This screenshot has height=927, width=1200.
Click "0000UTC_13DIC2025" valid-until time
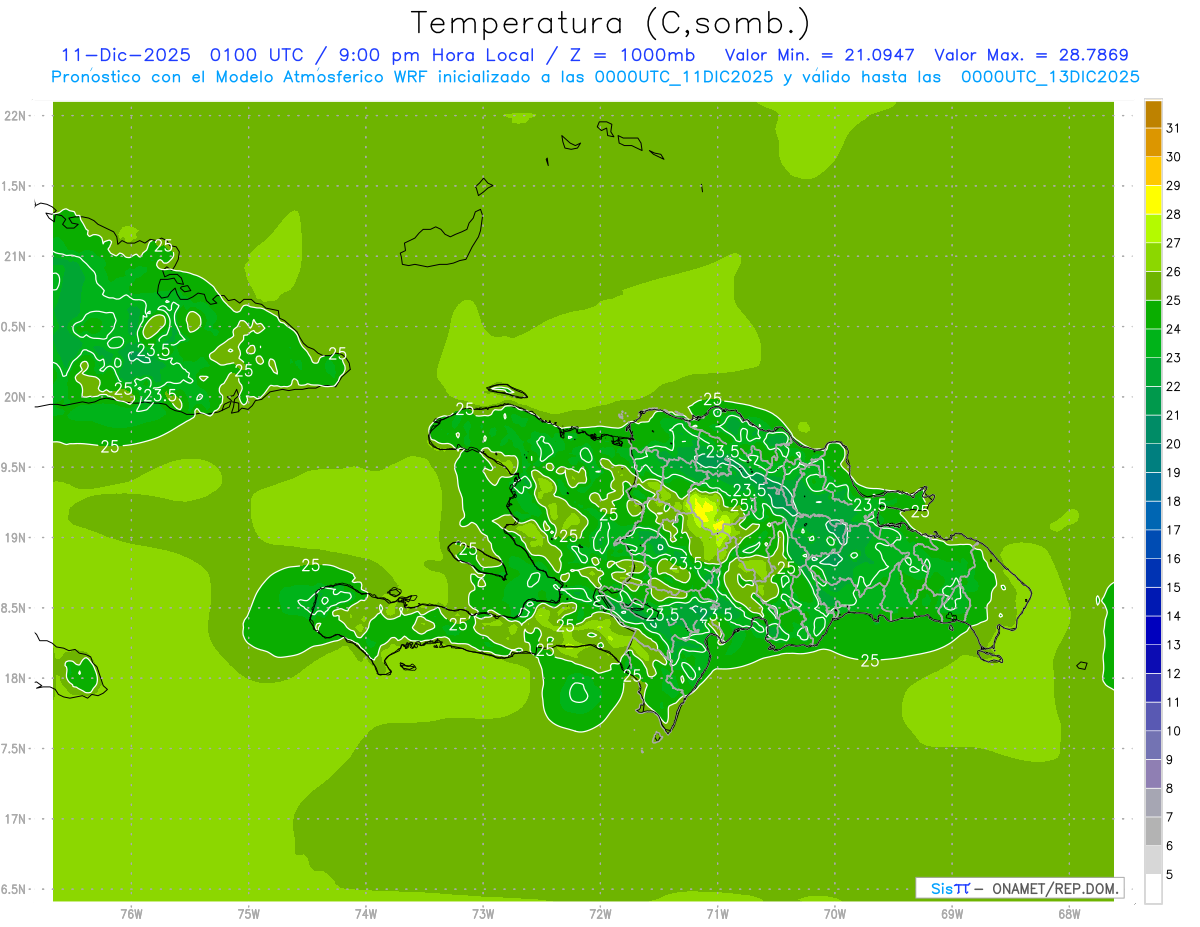[1050, 77]
